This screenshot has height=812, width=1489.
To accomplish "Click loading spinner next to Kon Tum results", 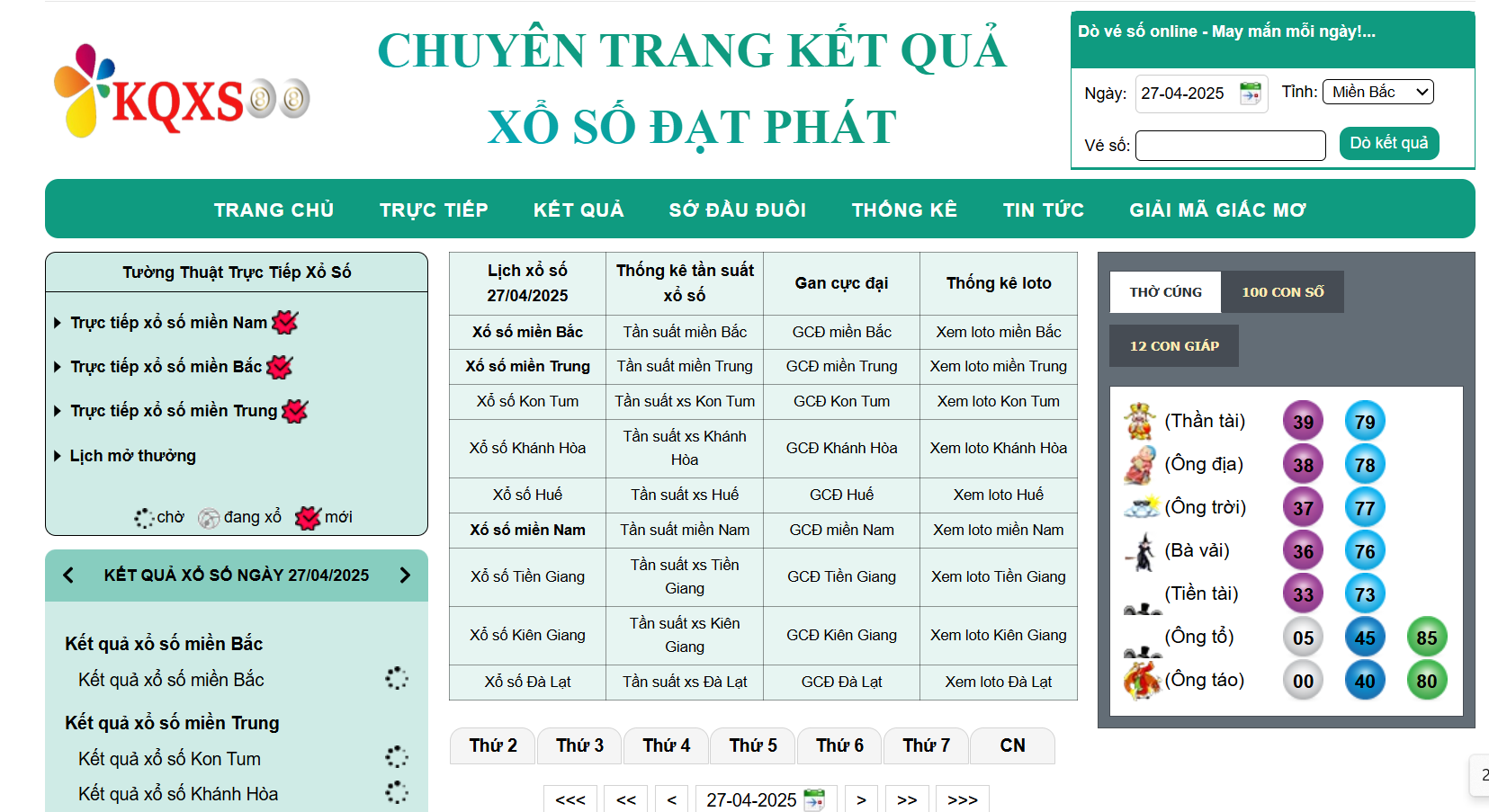I will click(x=396, y=758).
